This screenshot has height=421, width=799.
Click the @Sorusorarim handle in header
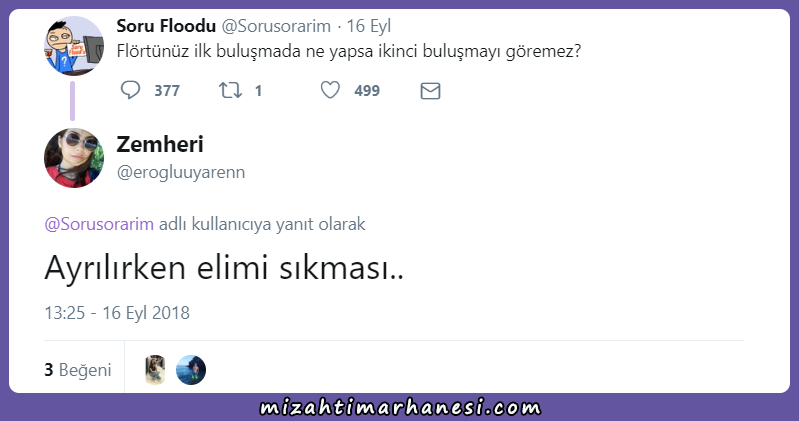pos(276,26)
